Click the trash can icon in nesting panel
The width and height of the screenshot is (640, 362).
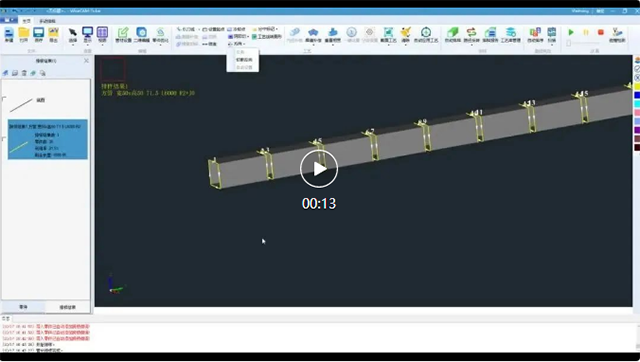point(24,73)
